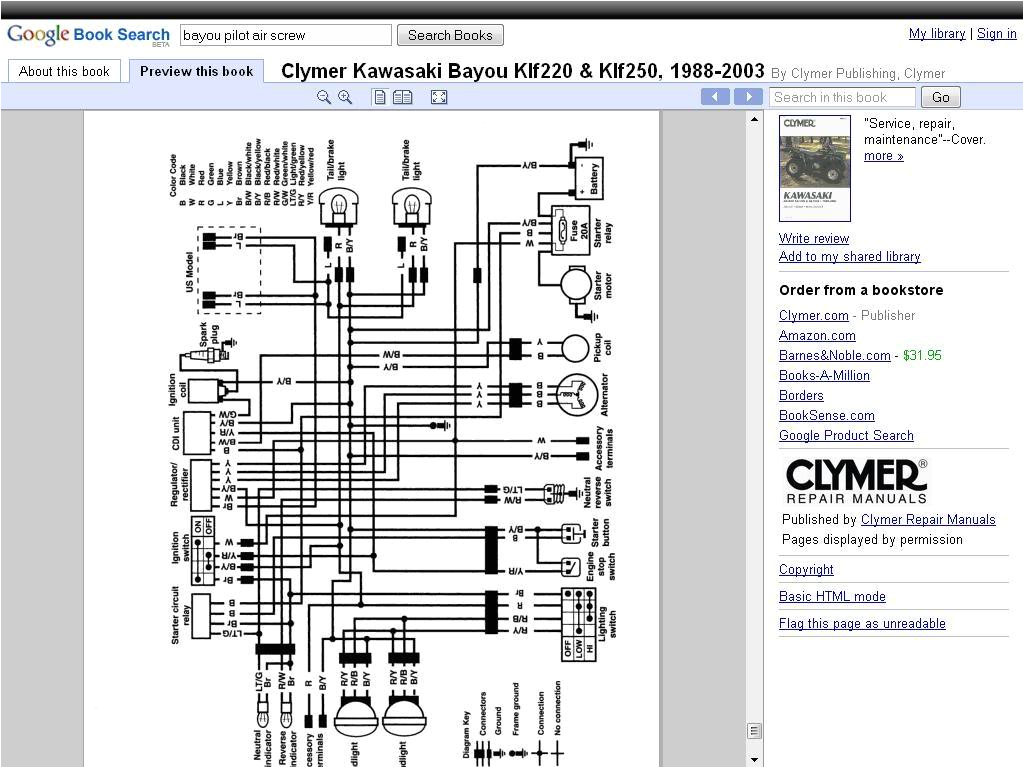
Task: Open the About this book tab
Action: [x=64, y=70]
